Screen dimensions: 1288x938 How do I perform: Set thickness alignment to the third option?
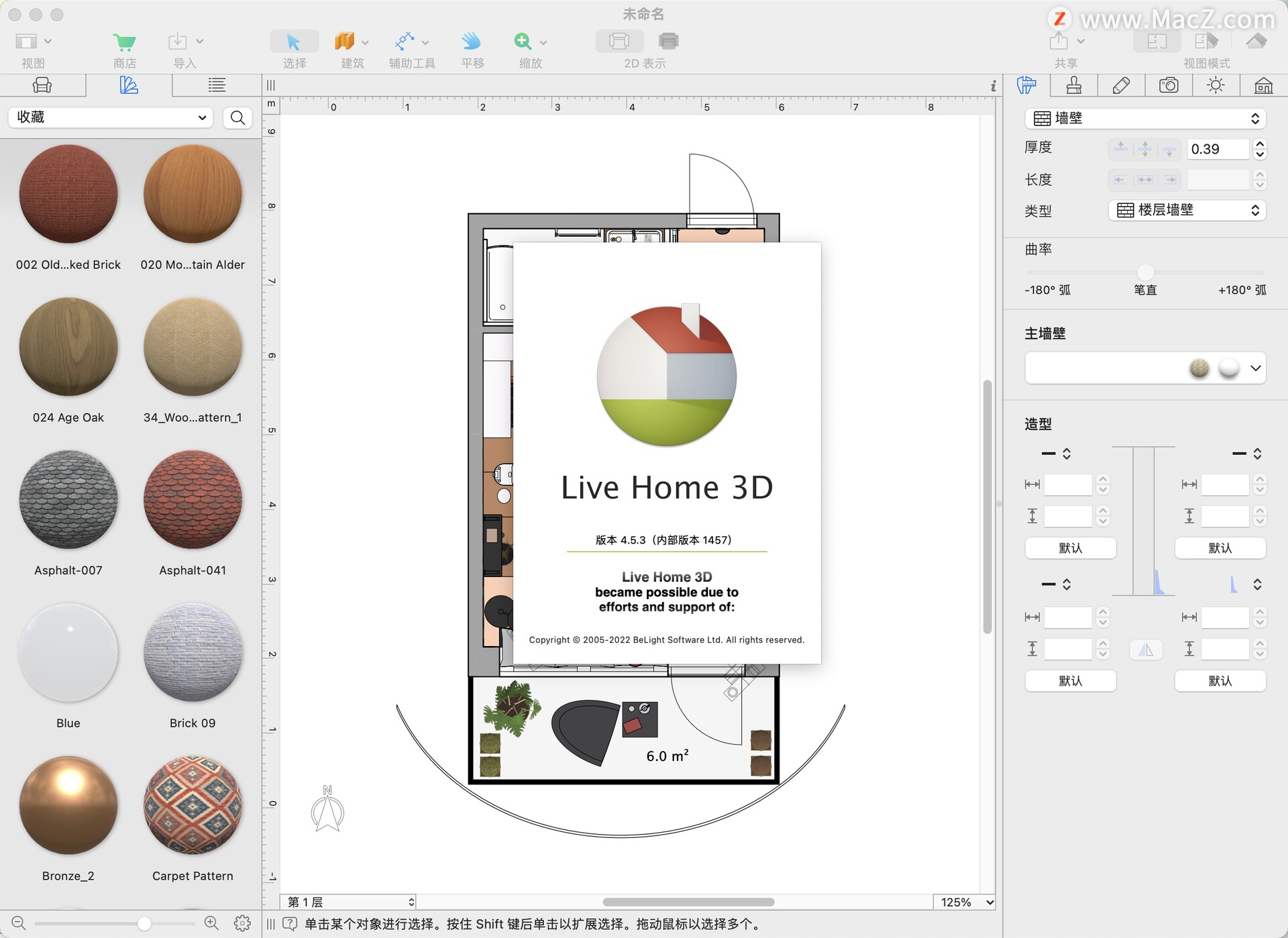pyautogui.click(x=1169, y=148)
